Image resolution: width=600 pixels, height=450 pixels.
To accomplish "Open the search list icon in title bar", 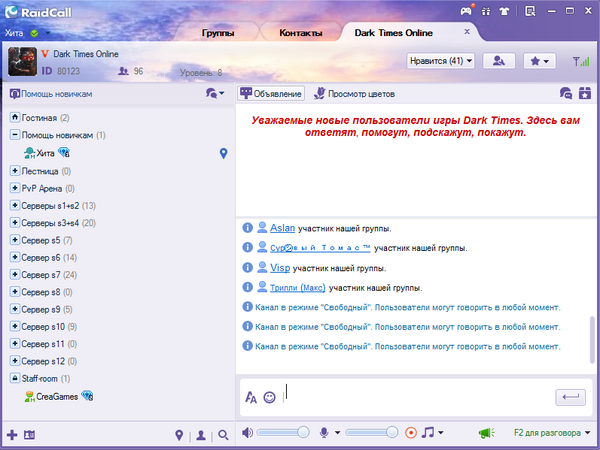I will point(530,11).
